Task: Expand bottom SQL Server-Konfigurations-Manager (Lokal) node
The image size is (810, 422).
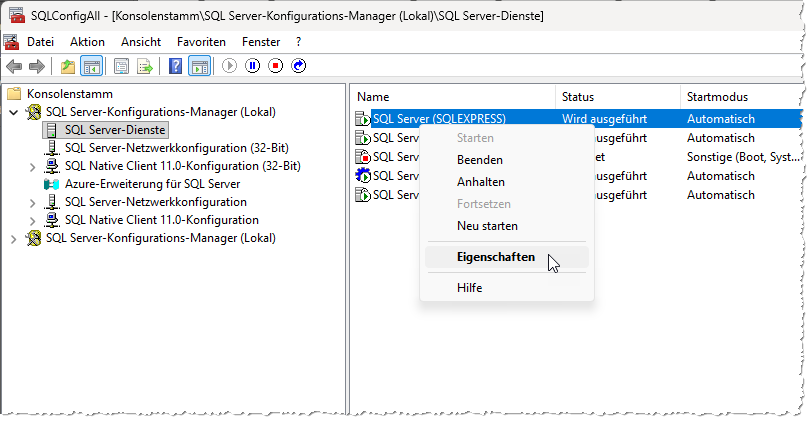Action: (14, 239)
